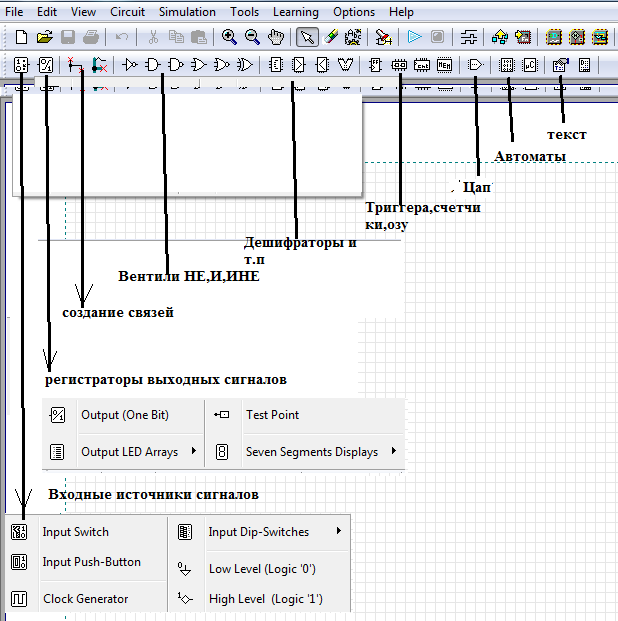Click the Paste clipboard icon
This screenshot has width=618, height=621.
199,37
